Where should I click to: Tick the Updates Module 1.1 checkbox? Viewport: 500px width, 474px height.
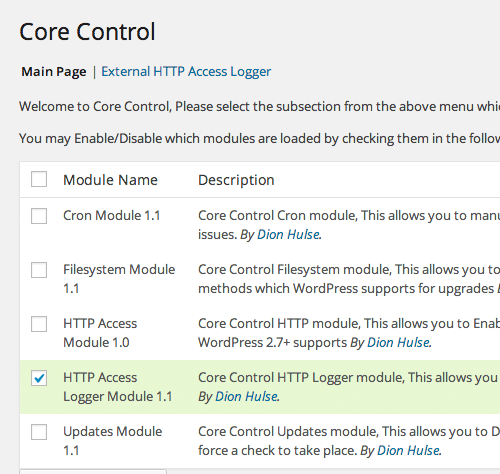point(39,432)
